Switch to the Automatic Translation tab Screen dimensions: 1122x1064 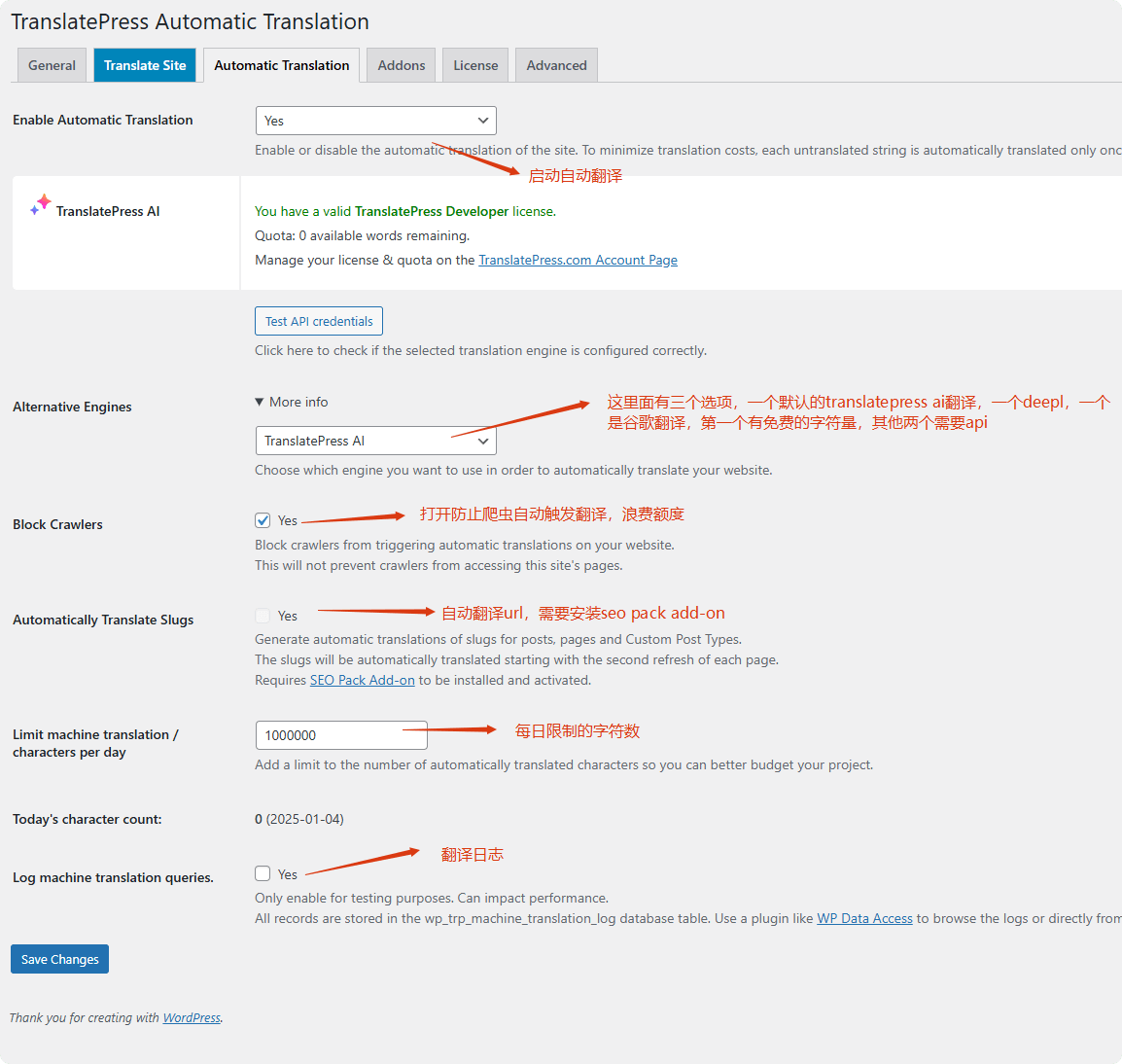tap(281, 65)
